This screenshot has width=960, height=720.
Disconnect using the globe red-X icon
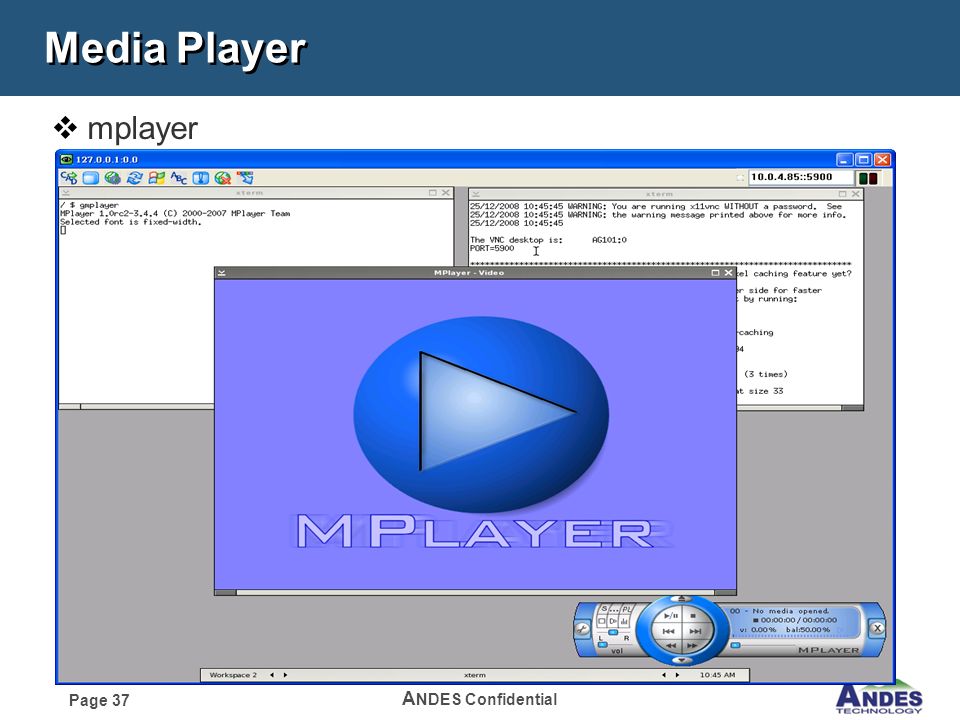click(x=223, y=178)
